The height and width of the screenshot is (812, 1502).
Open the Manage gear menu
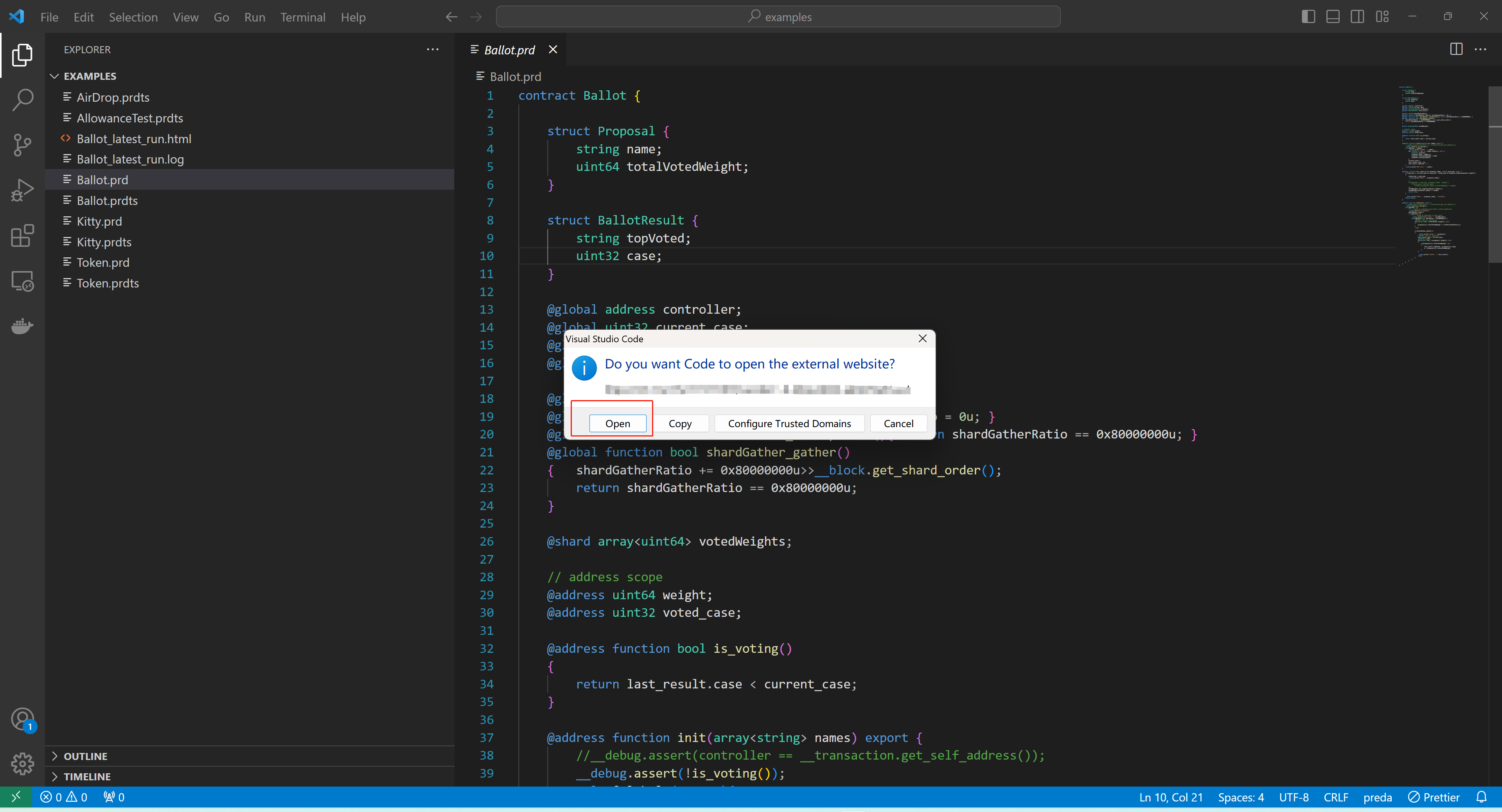[22, 763]
